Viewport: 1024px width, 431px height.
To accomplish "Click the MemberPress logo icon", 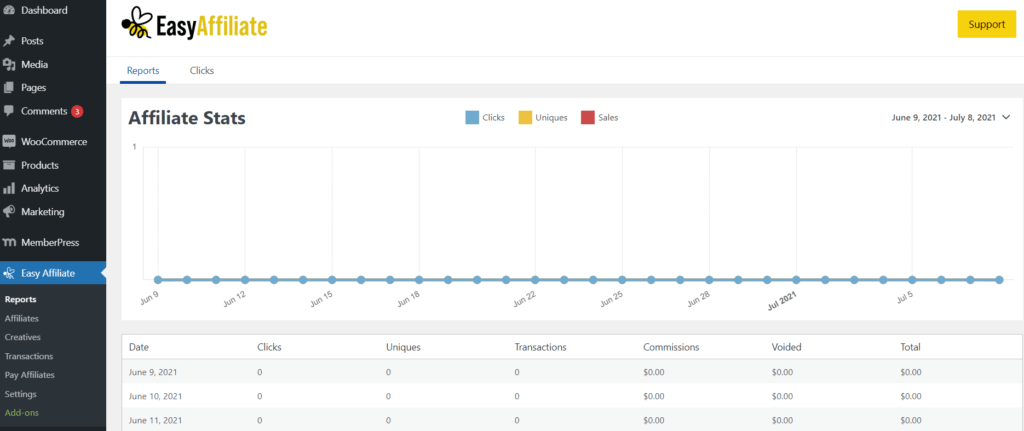I will tap(9, 242).
